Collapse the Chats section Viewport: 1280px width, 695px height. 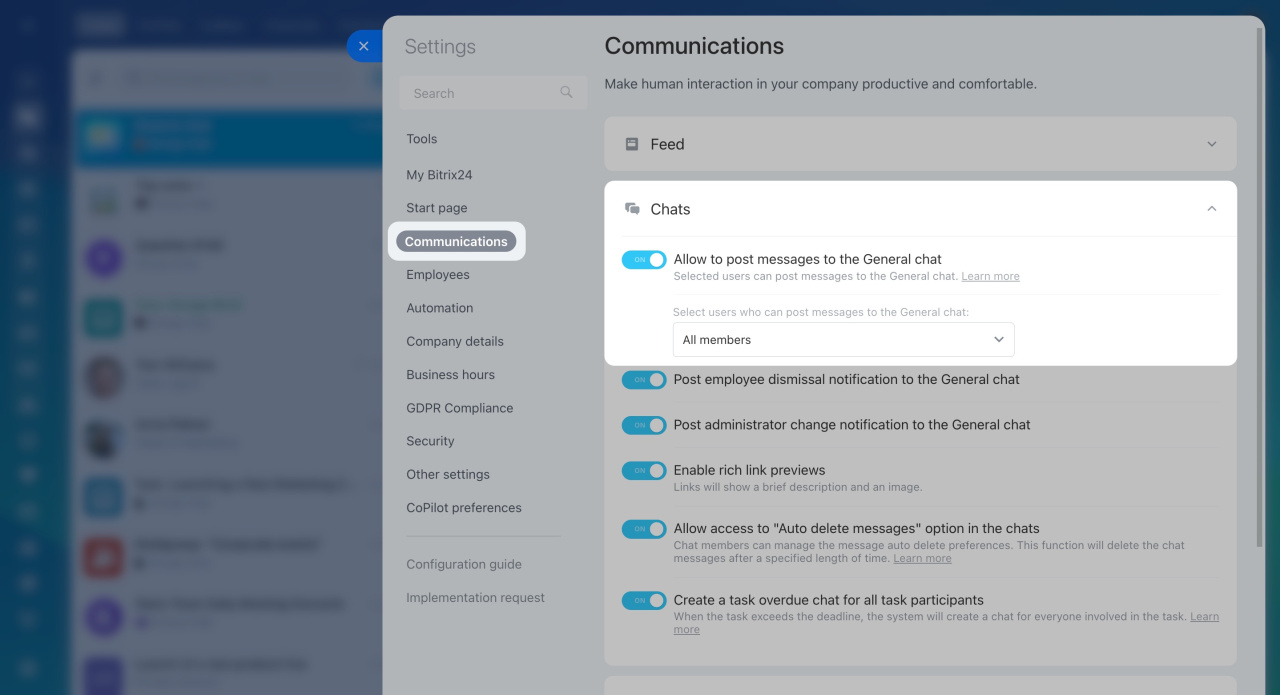[x=1211, y=209]
